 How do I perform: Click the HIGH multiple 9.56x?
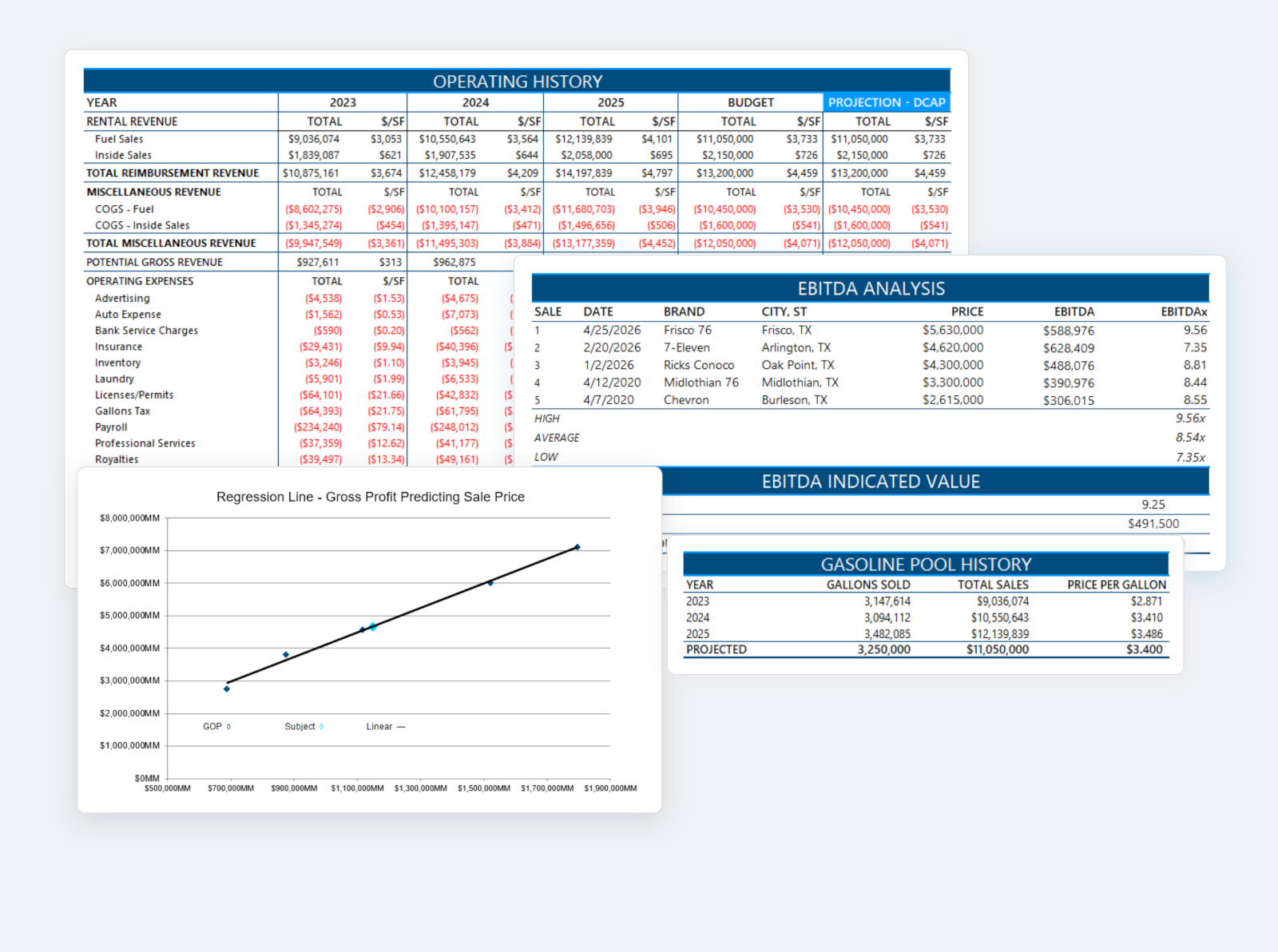coord(1190,418)
